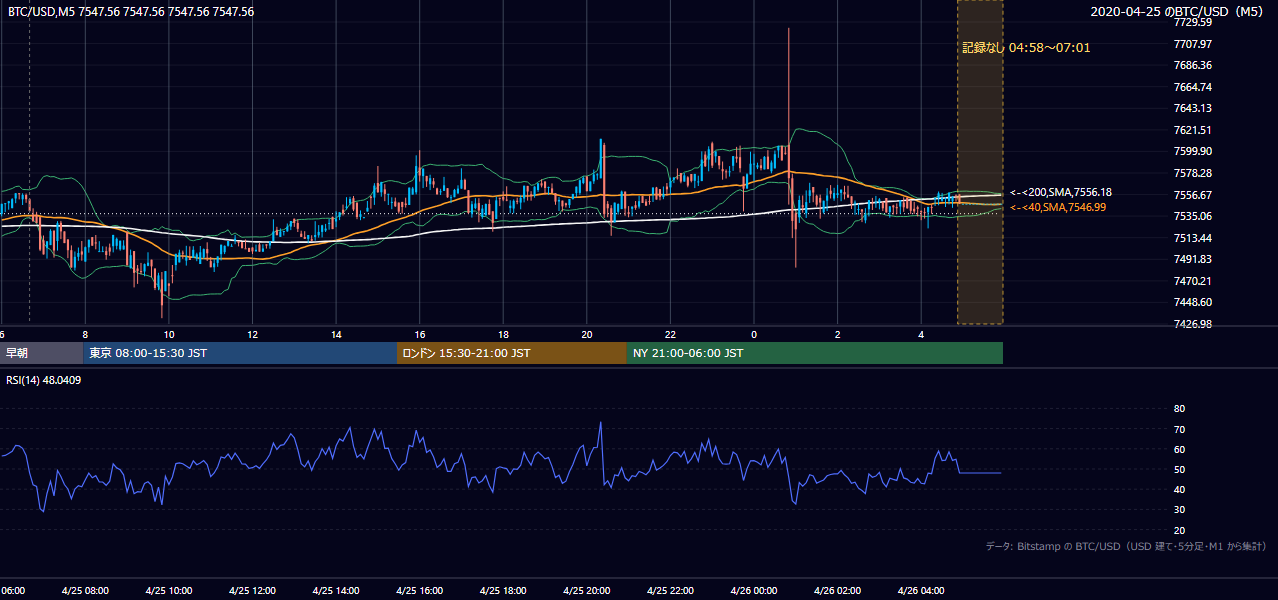Viewport: 1278px width, 600px height.
Task: Click price axis value 7513.44
Action: (1193, 238)
